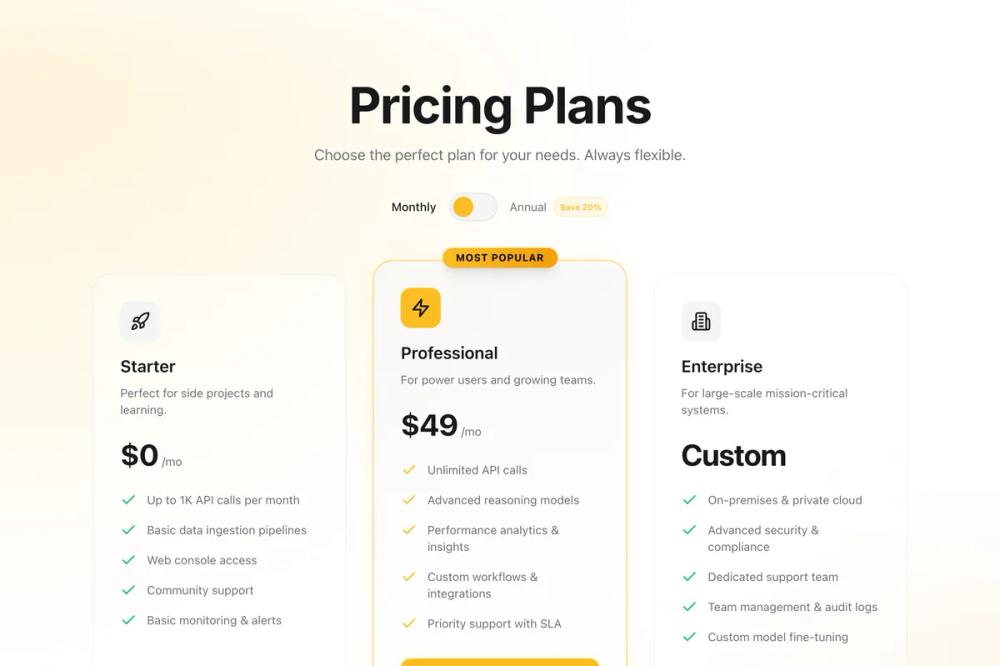The image size is (1000, 666).
Task: Click the checkmark next to "Custom model fine-tuning"
Action: [688, 637]
